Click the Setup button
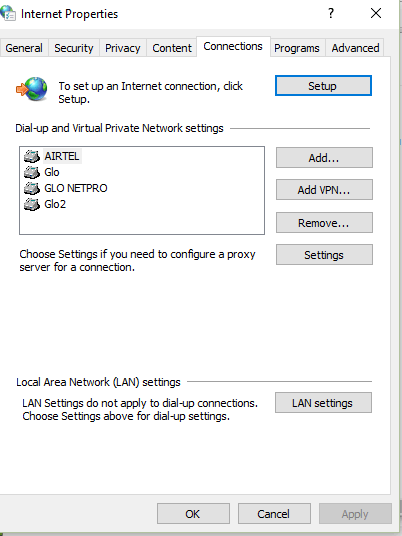The width and height of the screenshot is (402, 536). [323, 85]
